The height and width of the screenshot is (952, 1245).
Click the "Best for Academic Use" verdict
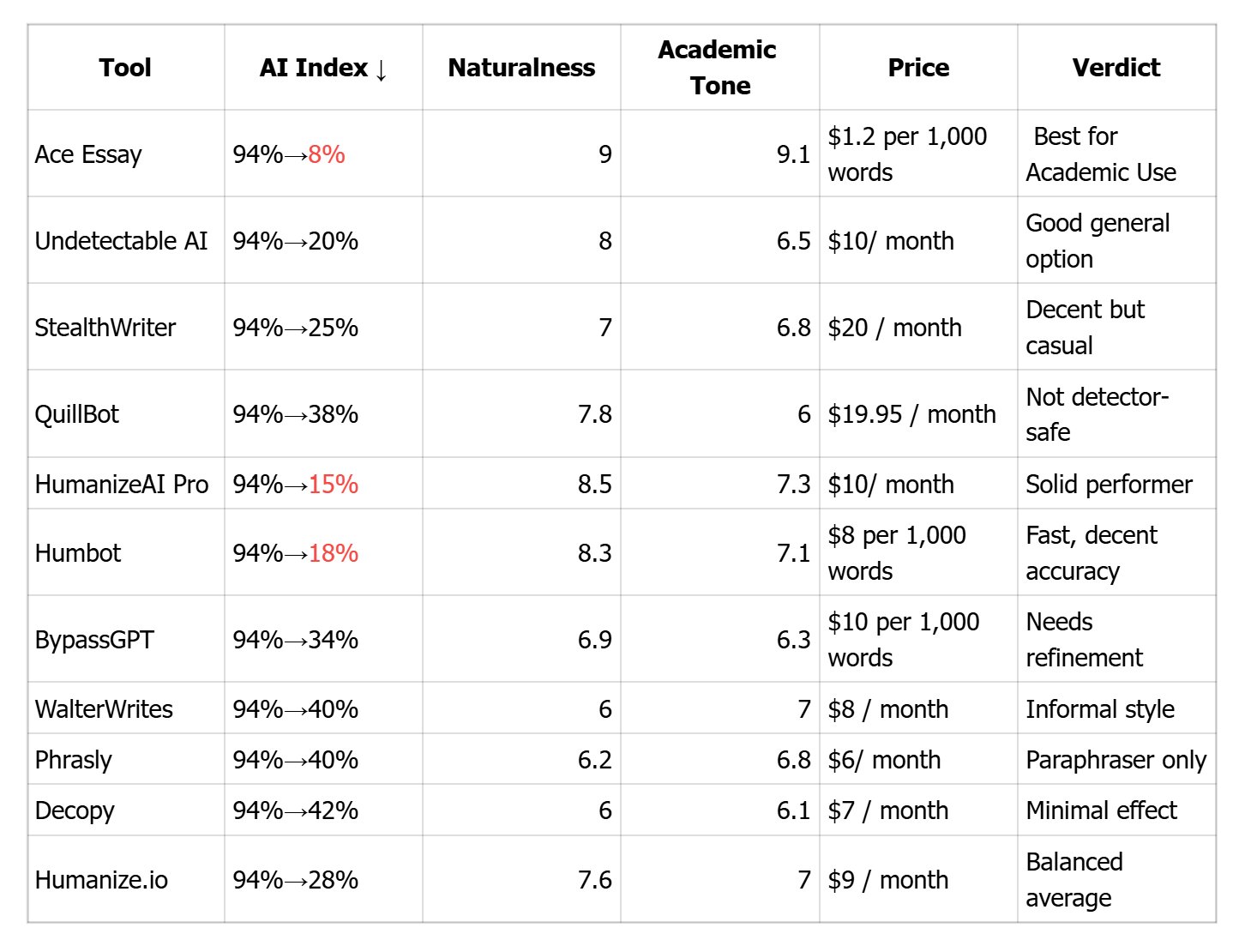[x=1101, y=154]
